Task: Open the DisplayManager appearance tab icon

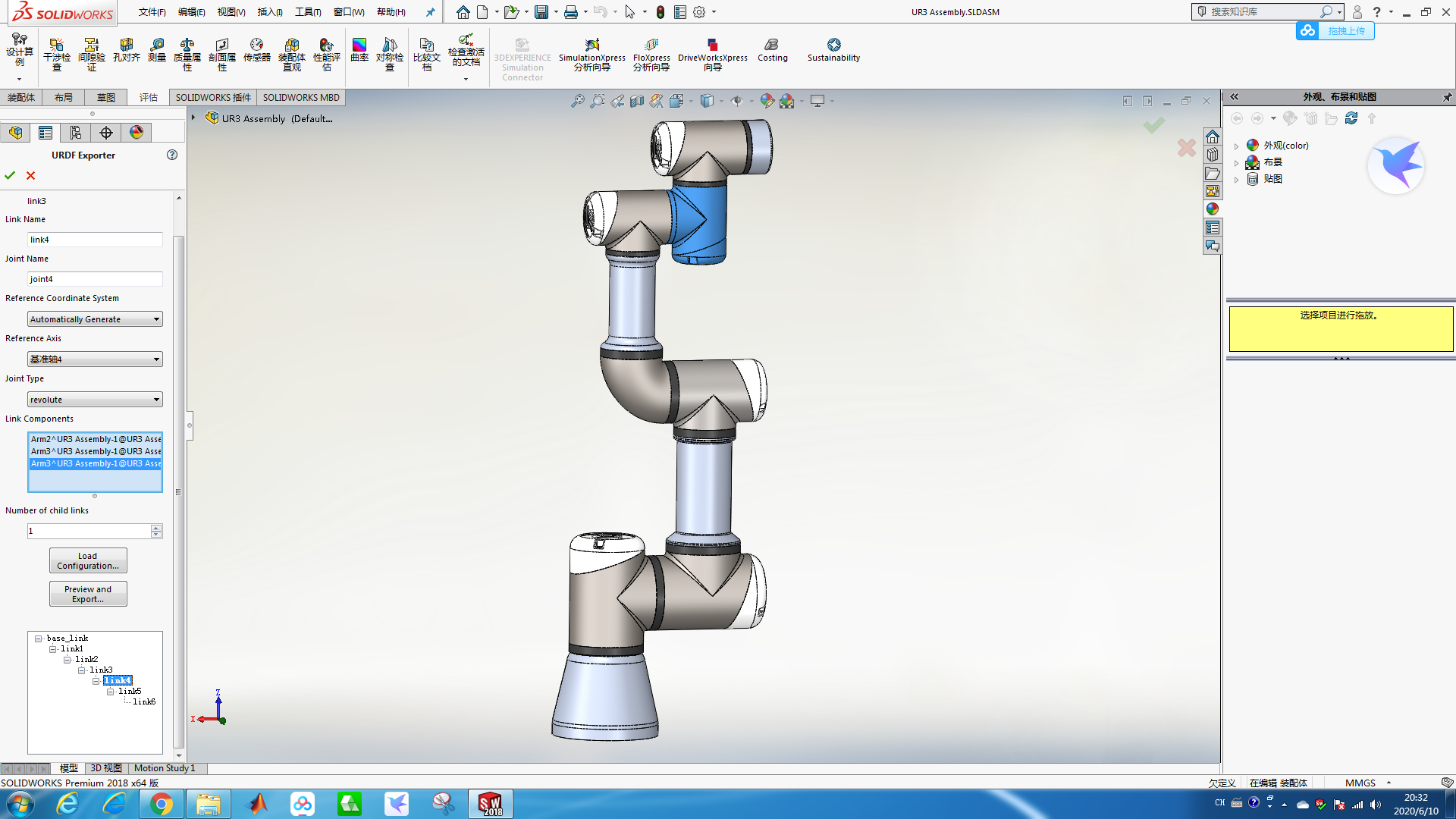Action: pyautogui.click(x=136, y=133)
